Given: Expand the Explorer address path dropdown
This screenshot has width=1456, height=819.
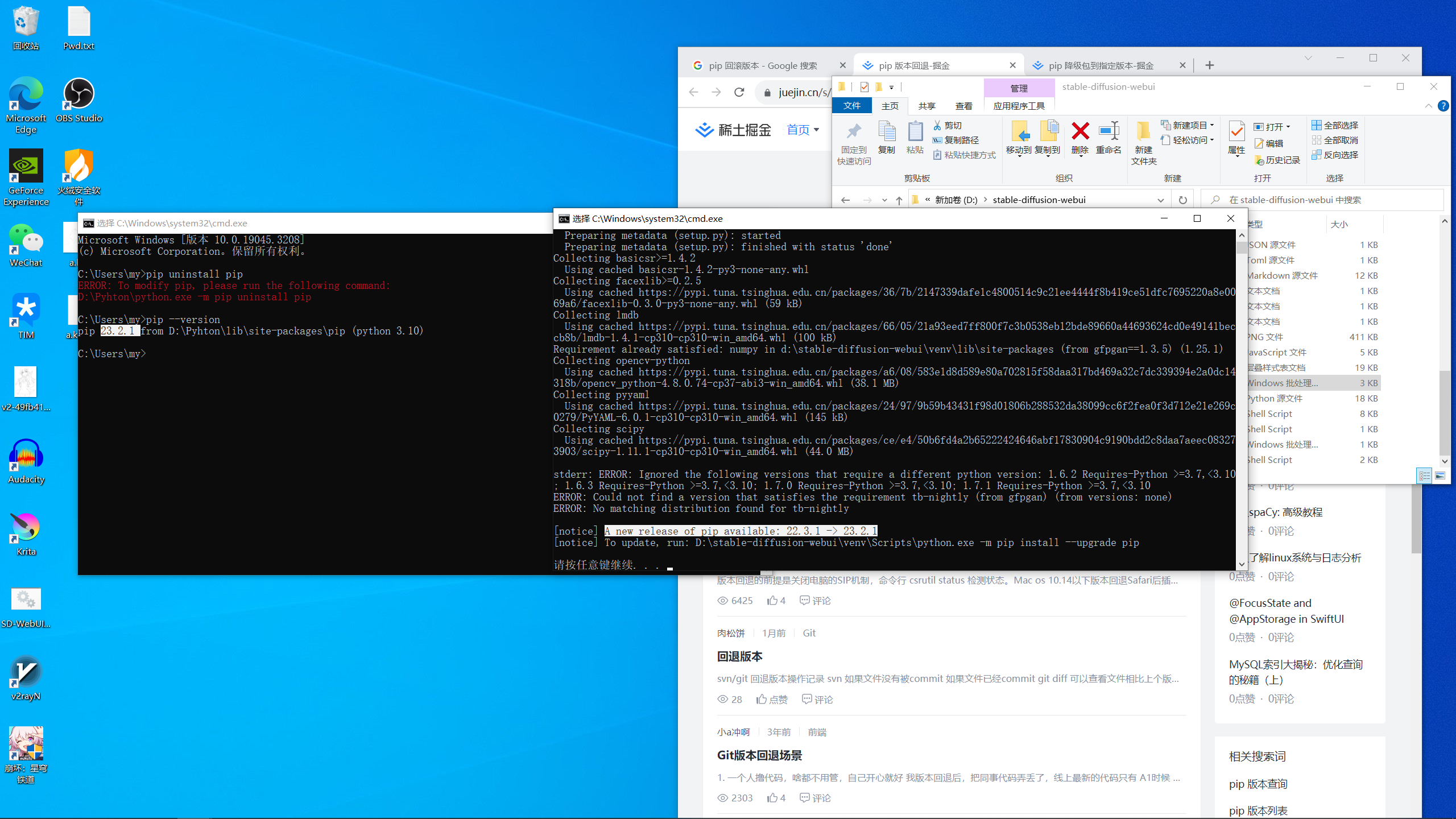Looking at the screenshot, I should [x=1160, y=200].
